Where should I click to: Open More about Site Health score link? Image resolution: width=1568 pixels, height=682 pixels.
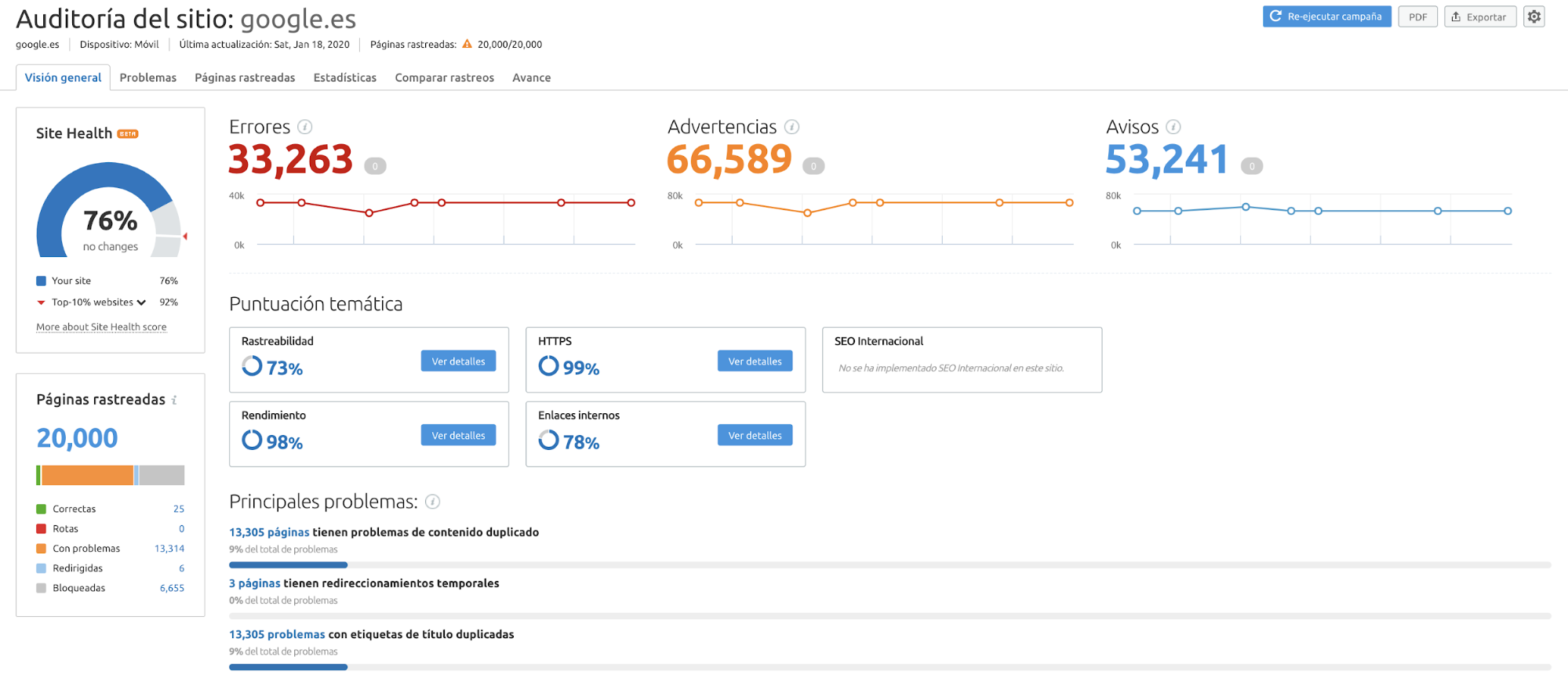point(101,327)
